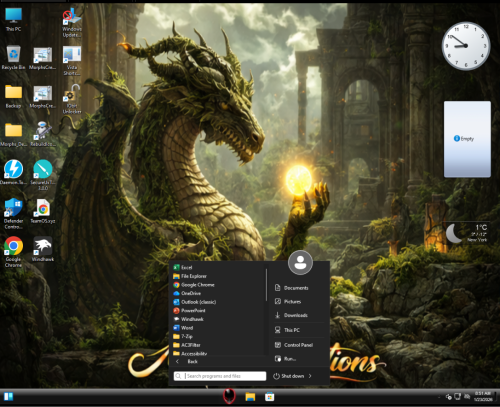Screen dimensions: 500x407
Task: Click the Empty notes gadget
Action: pos(467,139)
